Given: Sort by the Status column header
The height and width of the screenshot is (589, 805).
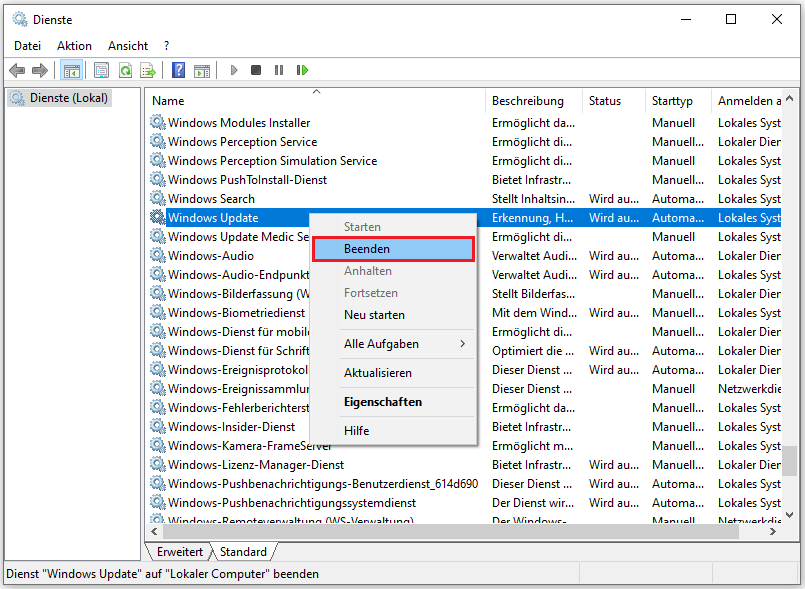Looking at the screenshot, I should (614, 101).
